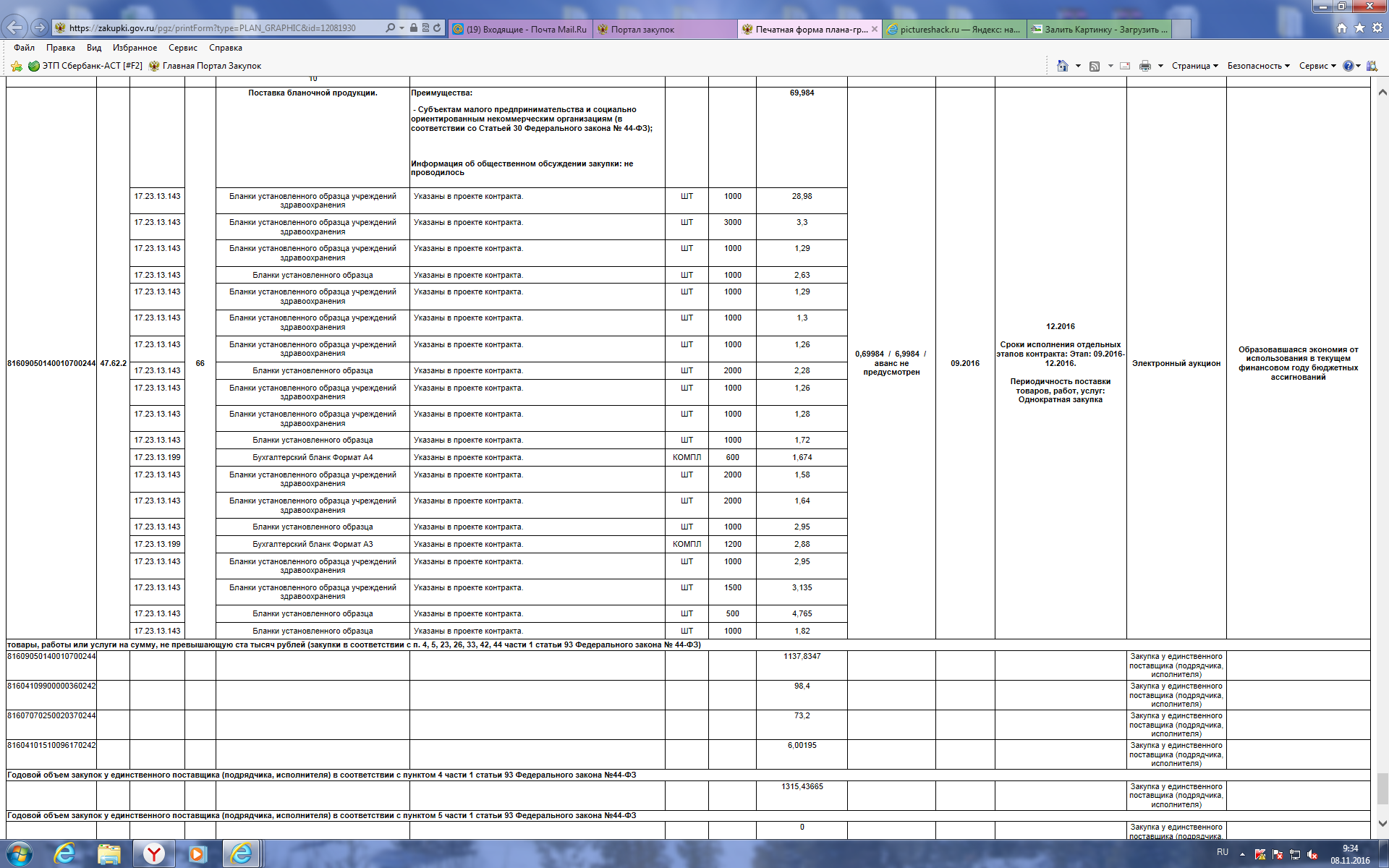Expand the RSS feeds dropdown arrow
Screen dimensions: 1389x868
(x=1110, y=66)
